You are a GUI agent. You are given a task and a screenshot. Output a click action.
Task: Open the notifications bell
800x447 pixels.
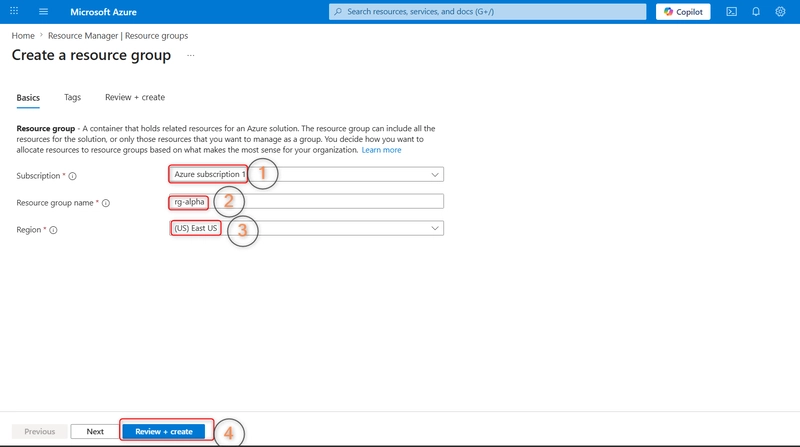(x=756, y=11)
